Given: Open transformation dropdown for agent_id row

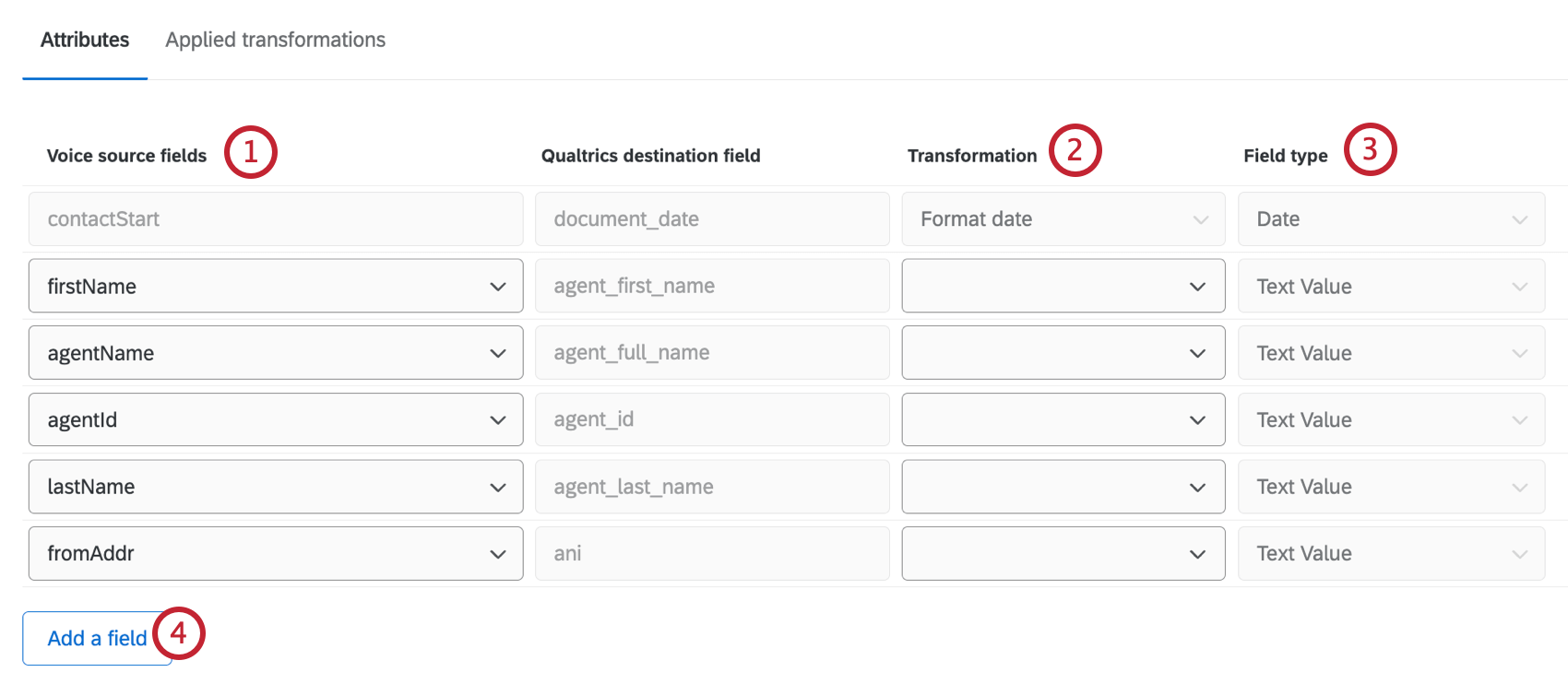Looking at the screenshot, I should click(x=1063, y=419).
